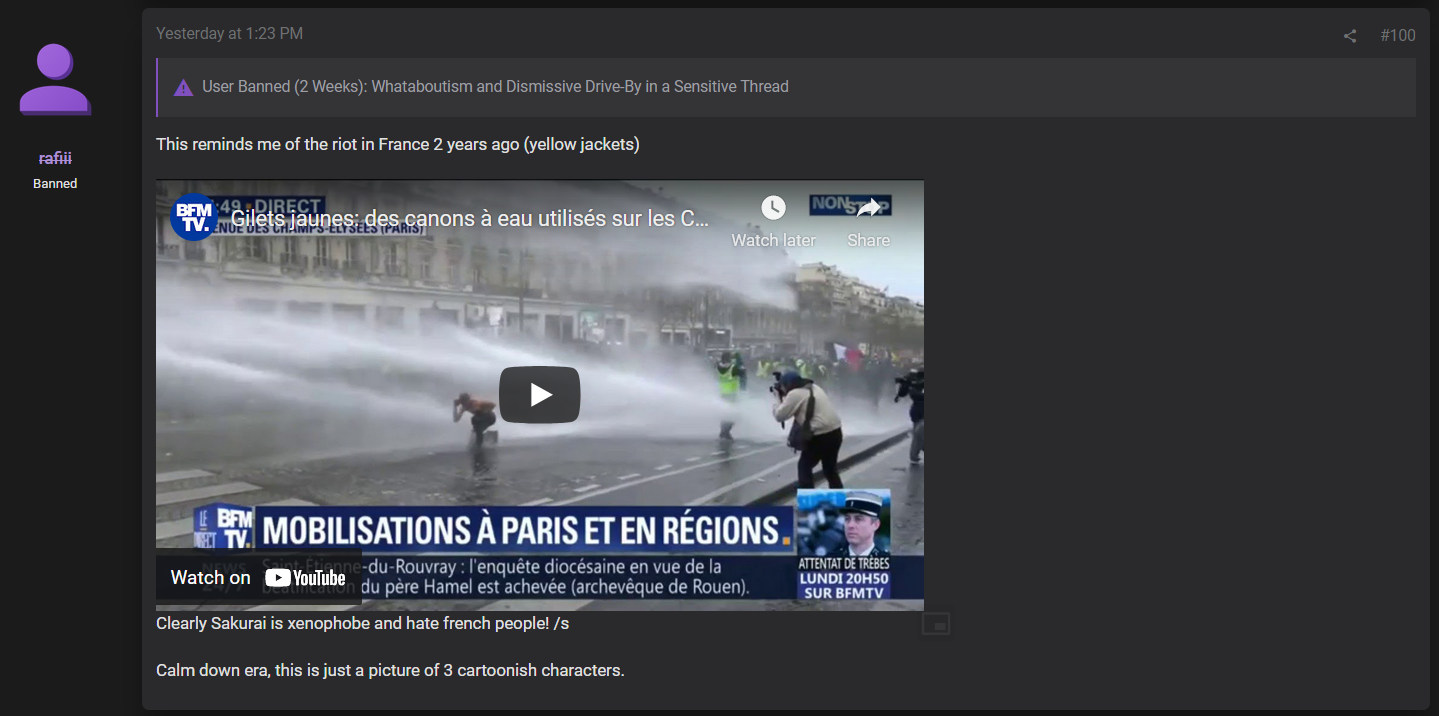Click Watch on YouTube button

(x=258, y=577)
